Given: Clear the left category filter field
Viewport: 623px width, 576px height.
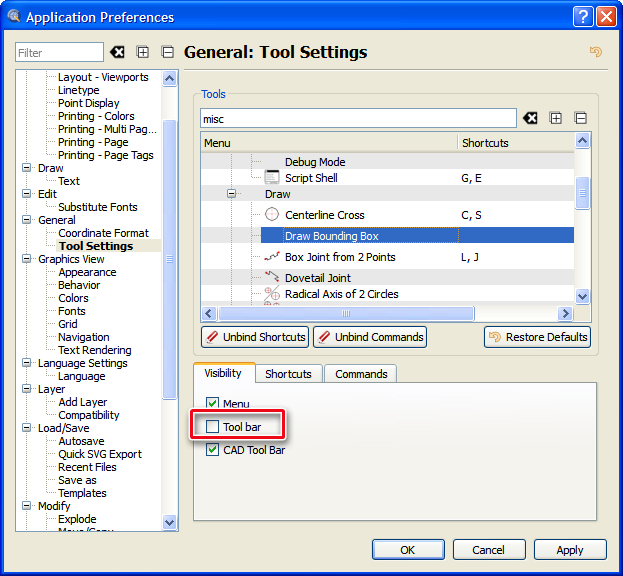Looking at the screenshot, I should (118, 52).
